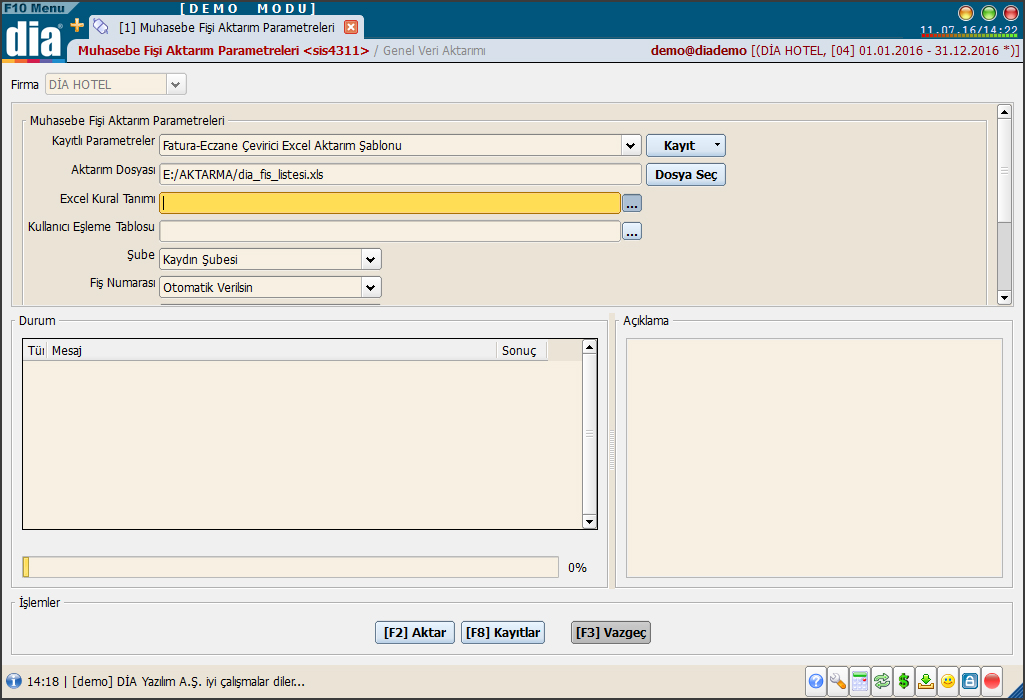1025x700 pixels.
Task: Open the wrench settings icon
Action: (x=837, y=681)
